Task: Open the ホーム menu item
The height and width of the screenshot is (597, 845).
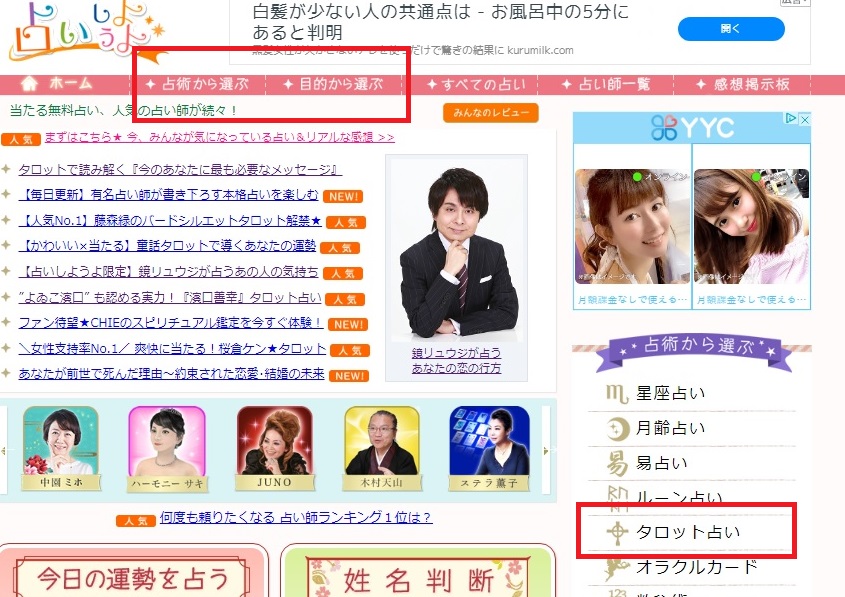Action: (x=71, y=84)
